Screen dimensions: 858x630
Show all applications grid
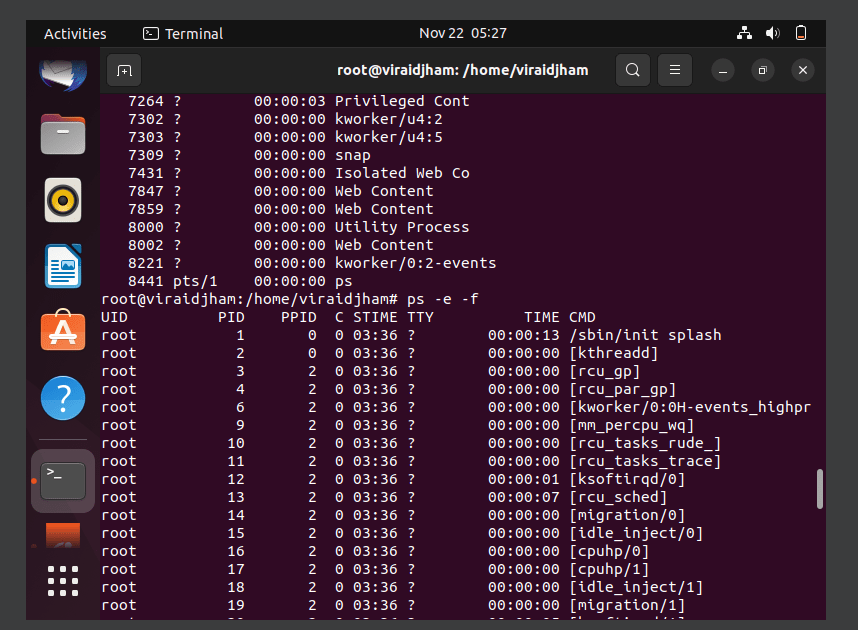coord(63,581)
